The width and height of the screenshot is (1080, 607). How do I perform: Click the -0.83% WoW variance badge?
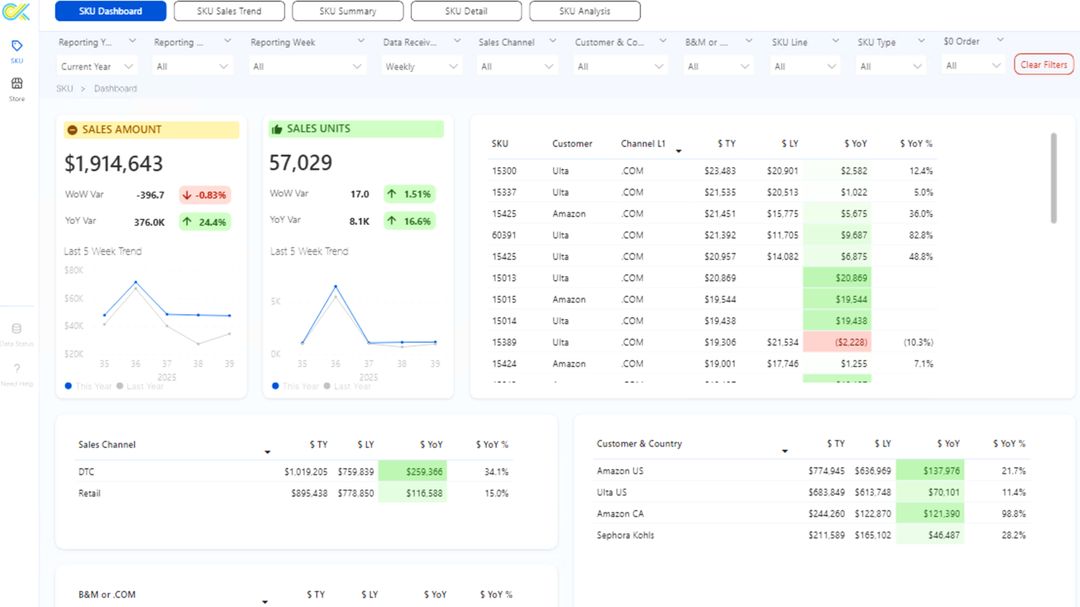coord(204,195)
